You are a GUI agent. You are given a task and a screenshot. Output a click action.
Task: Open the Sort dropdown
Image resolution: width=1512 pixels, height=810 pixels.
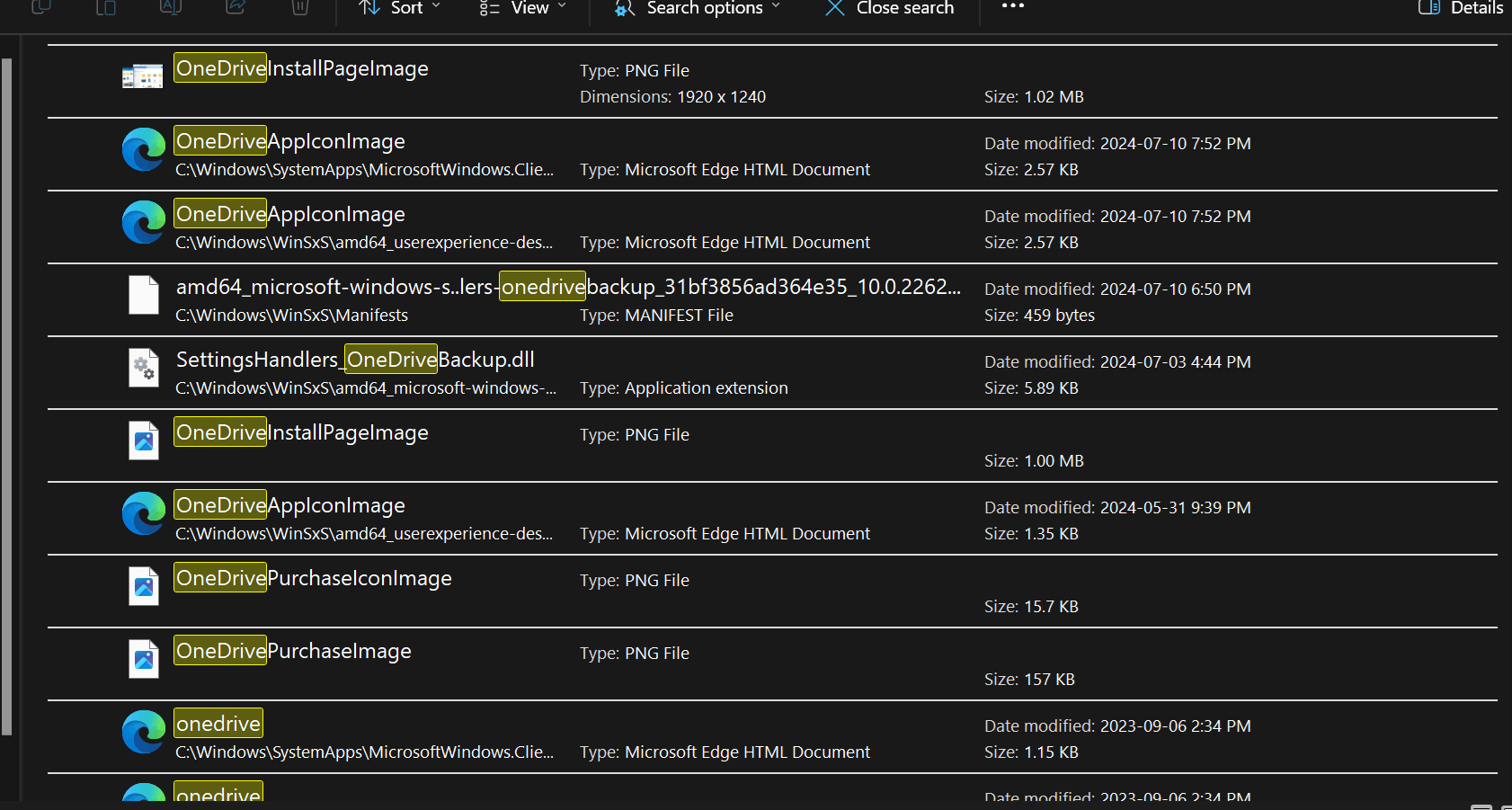[400, 8]
